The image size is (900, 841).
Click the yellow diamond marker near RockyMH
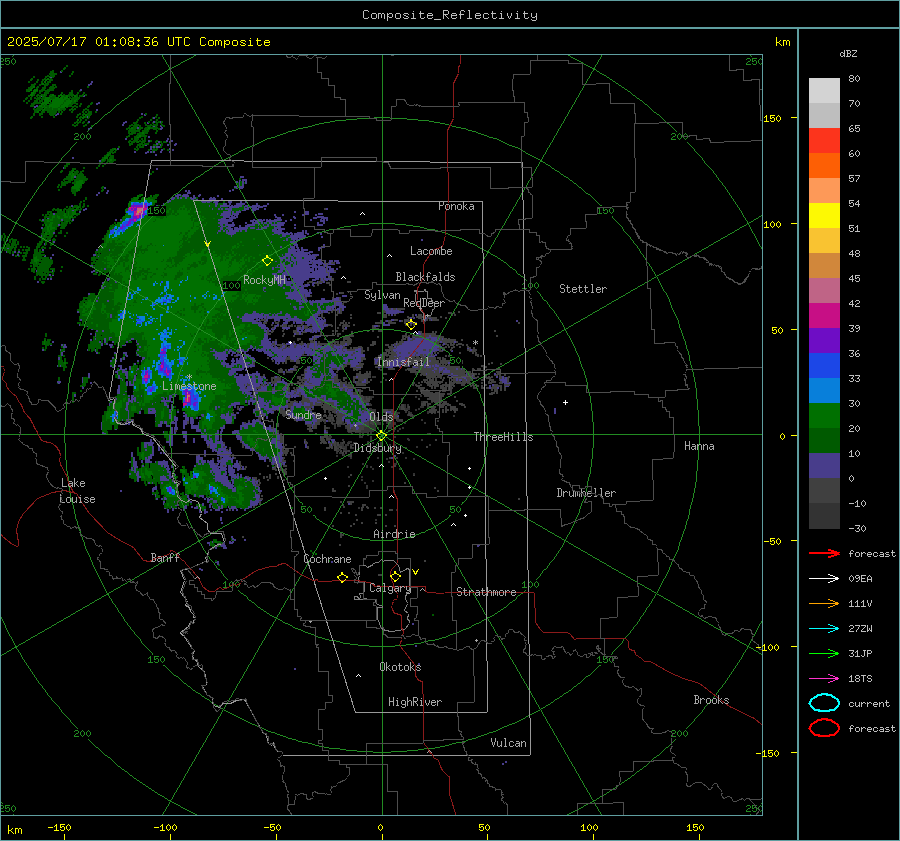coord(267,261)
